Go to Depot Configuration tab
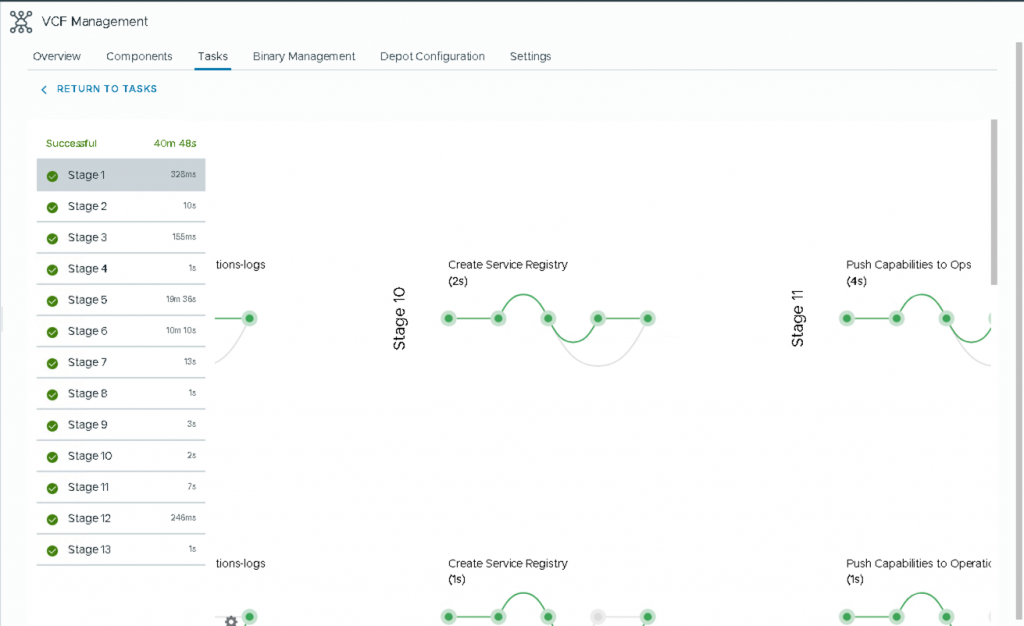 (432, 57)
